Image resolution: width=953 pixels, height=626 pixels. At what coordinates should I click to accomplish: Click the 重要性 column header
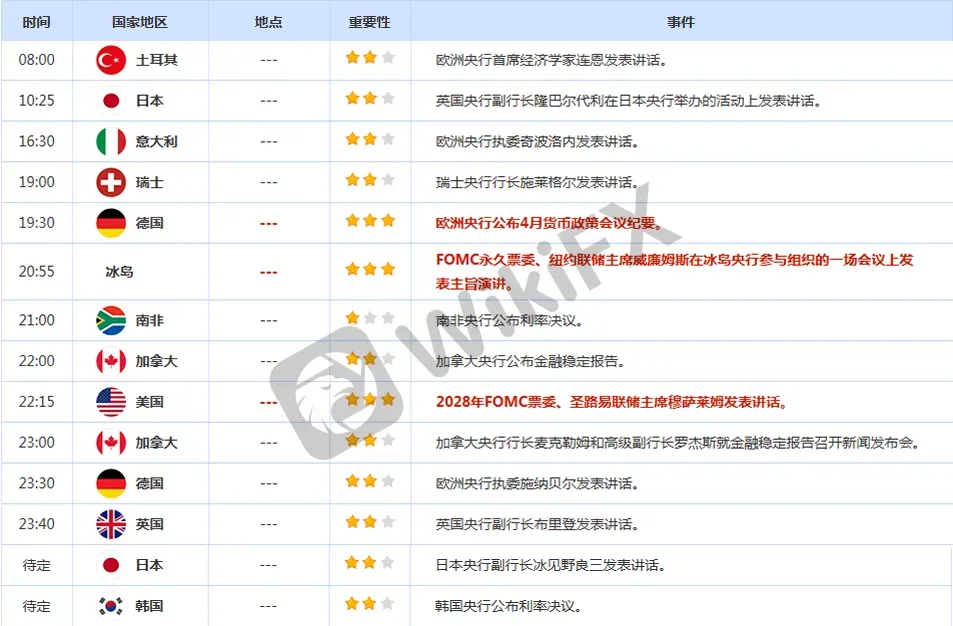(370, 22)
